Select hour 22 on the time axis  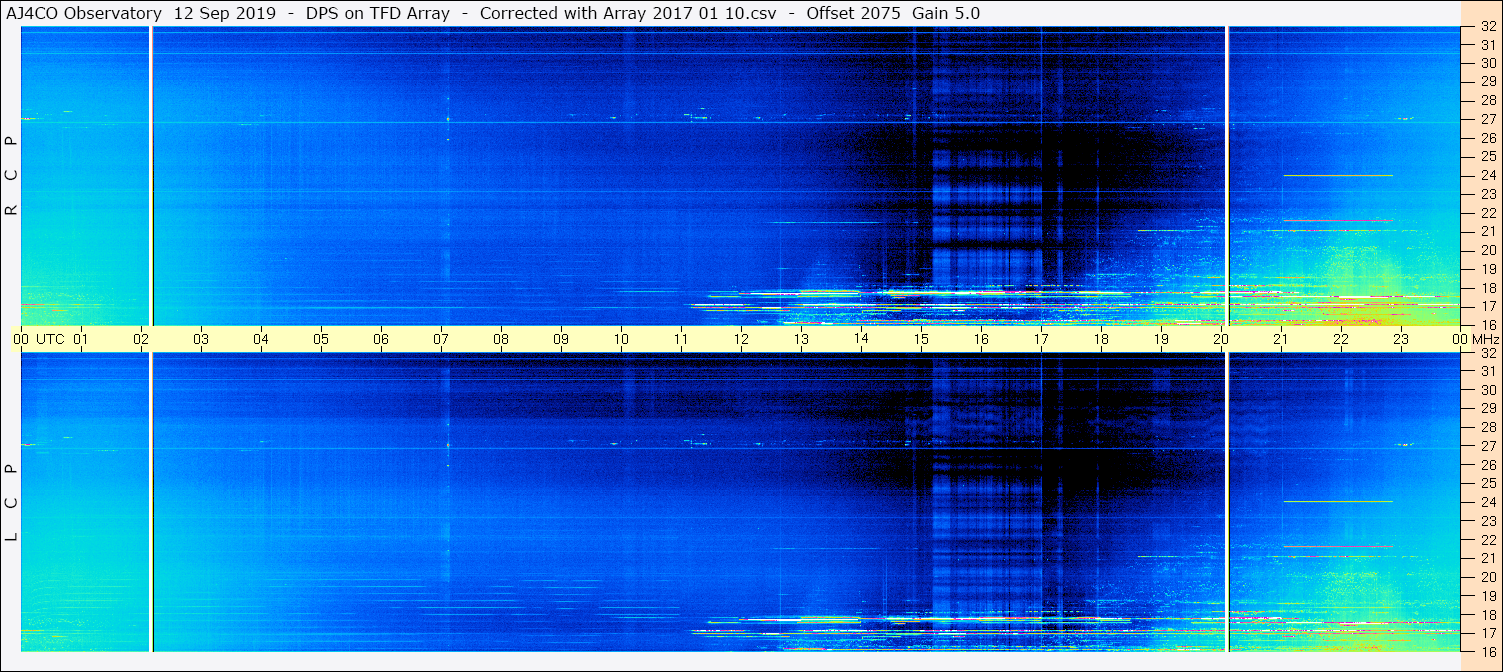1341,339
